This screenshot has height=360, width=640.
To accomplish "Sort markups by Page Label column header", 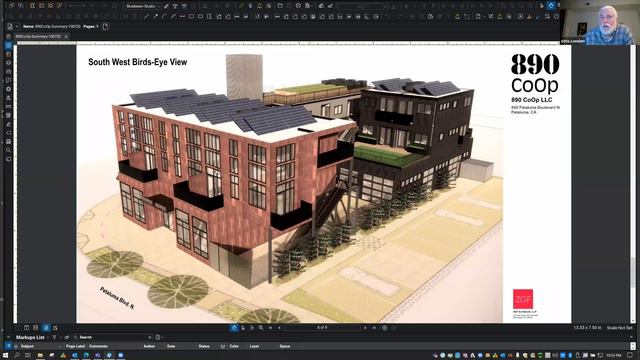I will pos(76,346).
